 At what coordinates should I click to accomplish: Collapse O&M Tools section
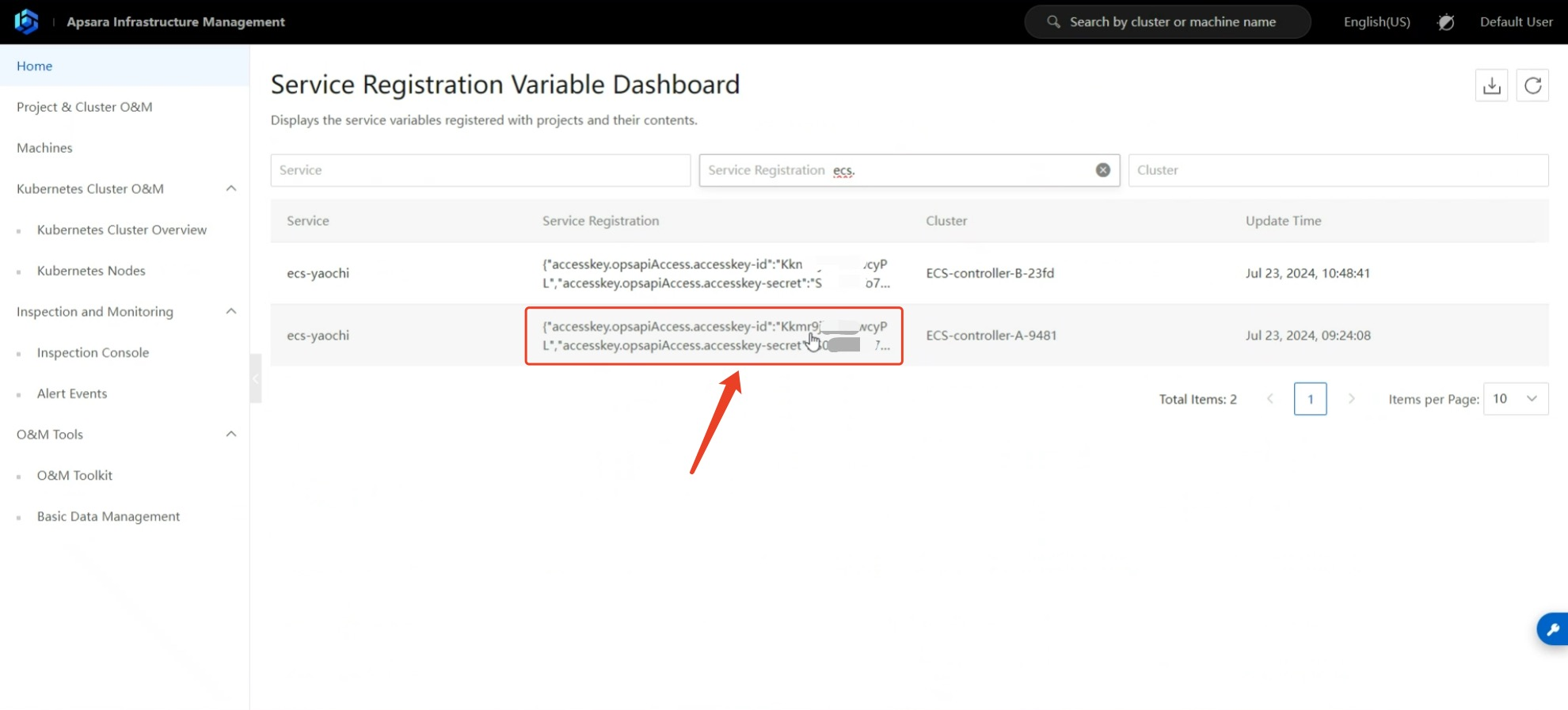(231, 434)
